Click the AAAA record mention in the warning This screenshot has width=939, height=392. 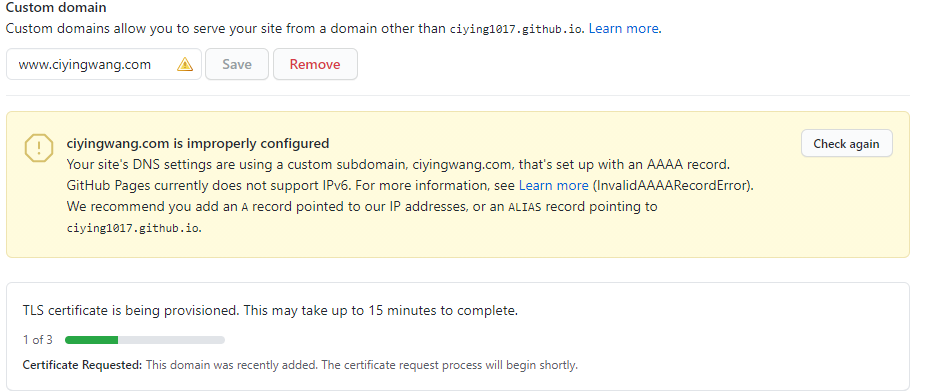click(688, 164)
